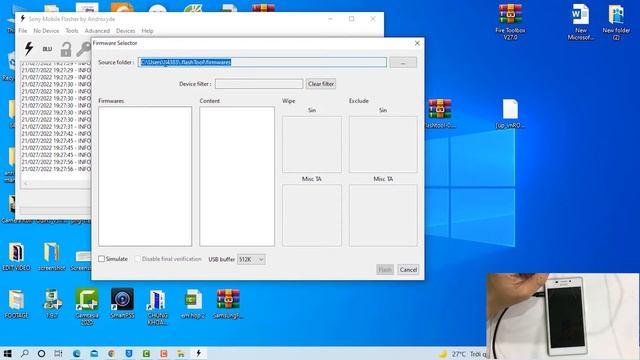Click the Flash button in Firmware Selector
The width and height of the screenshot is (640, 360).
384,270
